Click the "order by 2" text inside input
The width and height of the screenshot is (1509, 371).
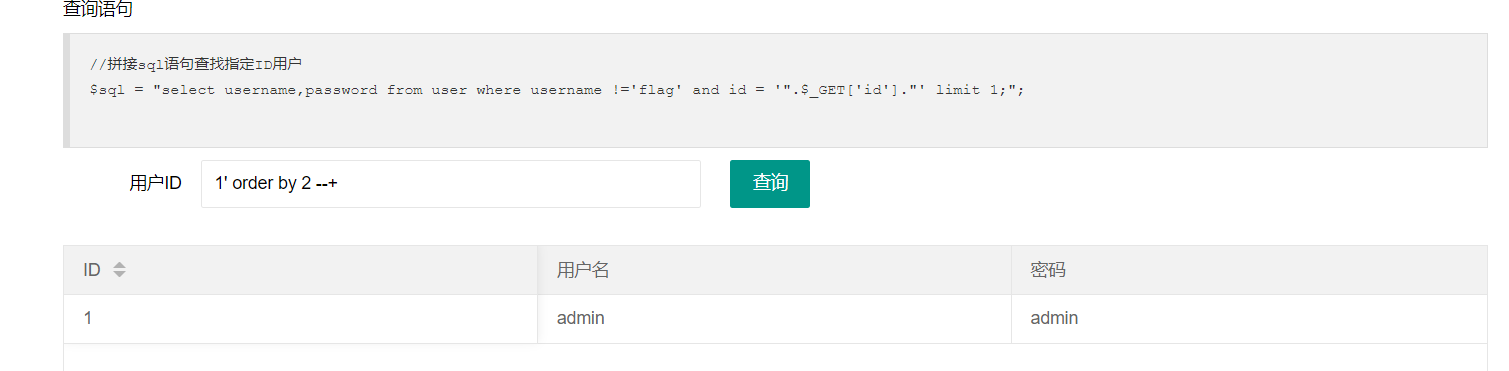tap(267, 184)
